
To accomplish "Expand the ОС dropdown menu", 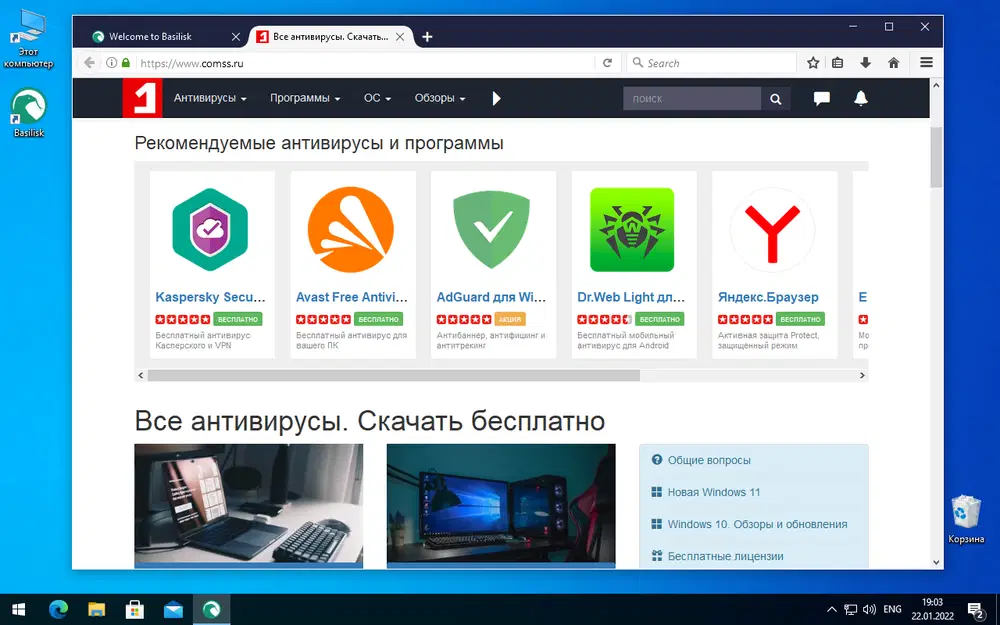I will (x=377, y=98).
